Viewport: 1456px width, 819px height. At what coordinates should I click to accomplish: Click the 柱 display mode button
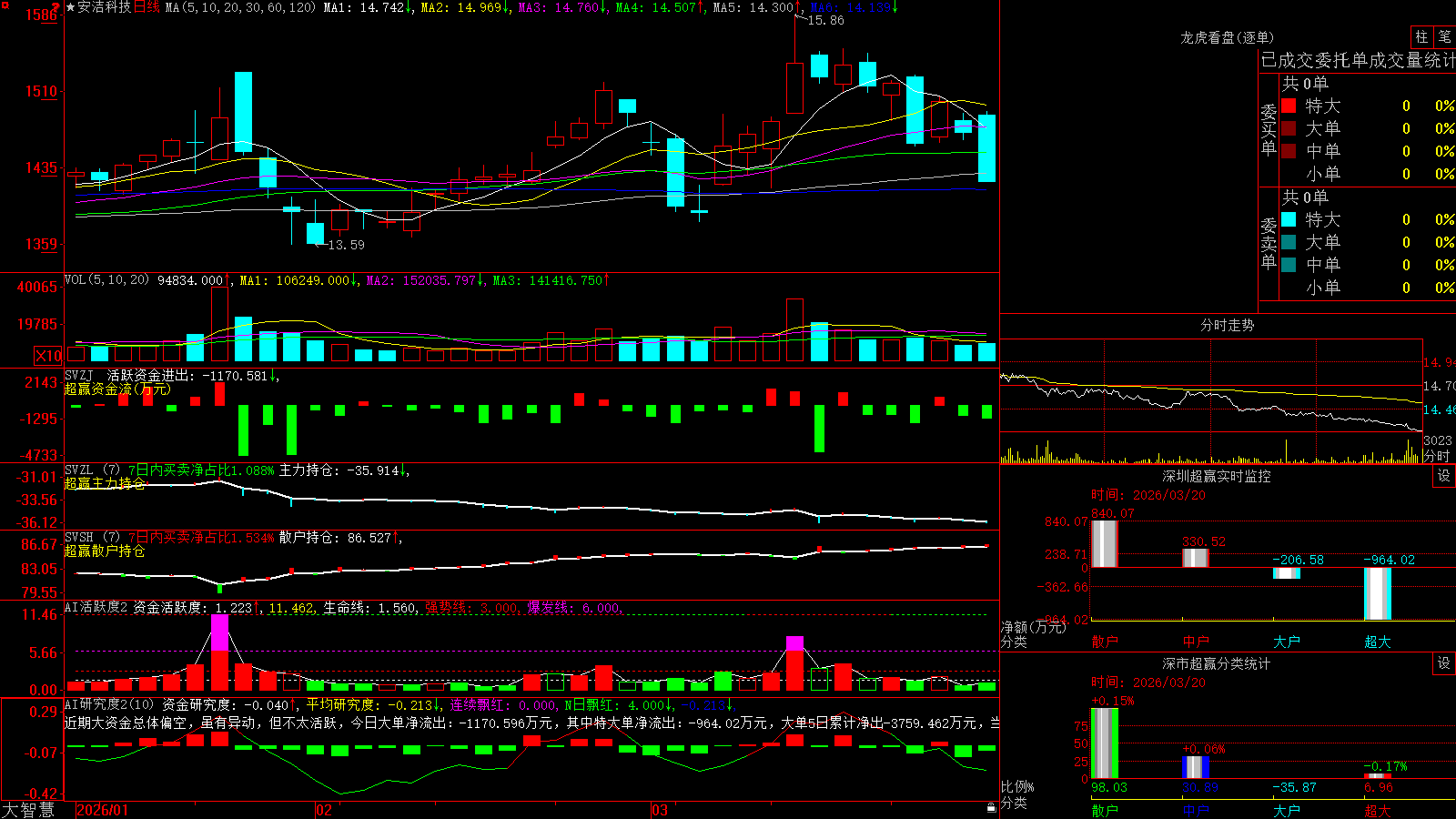1421,36
